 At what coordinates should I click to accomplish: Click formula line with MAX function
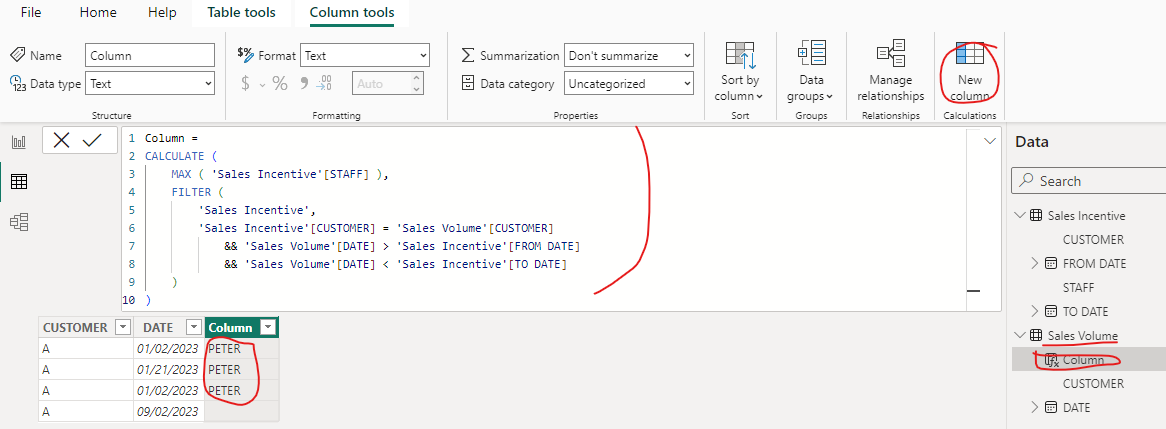(280, 174)
